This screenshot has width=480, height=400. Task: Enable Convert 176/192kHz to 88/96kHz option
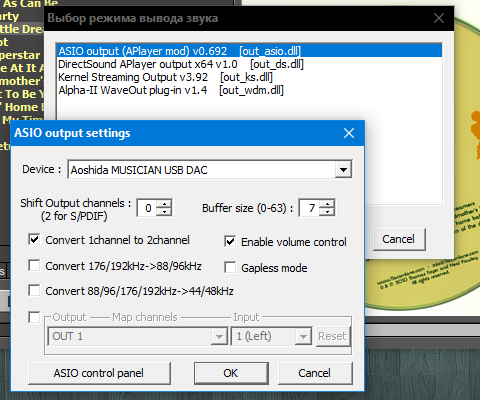coord(34,266)
